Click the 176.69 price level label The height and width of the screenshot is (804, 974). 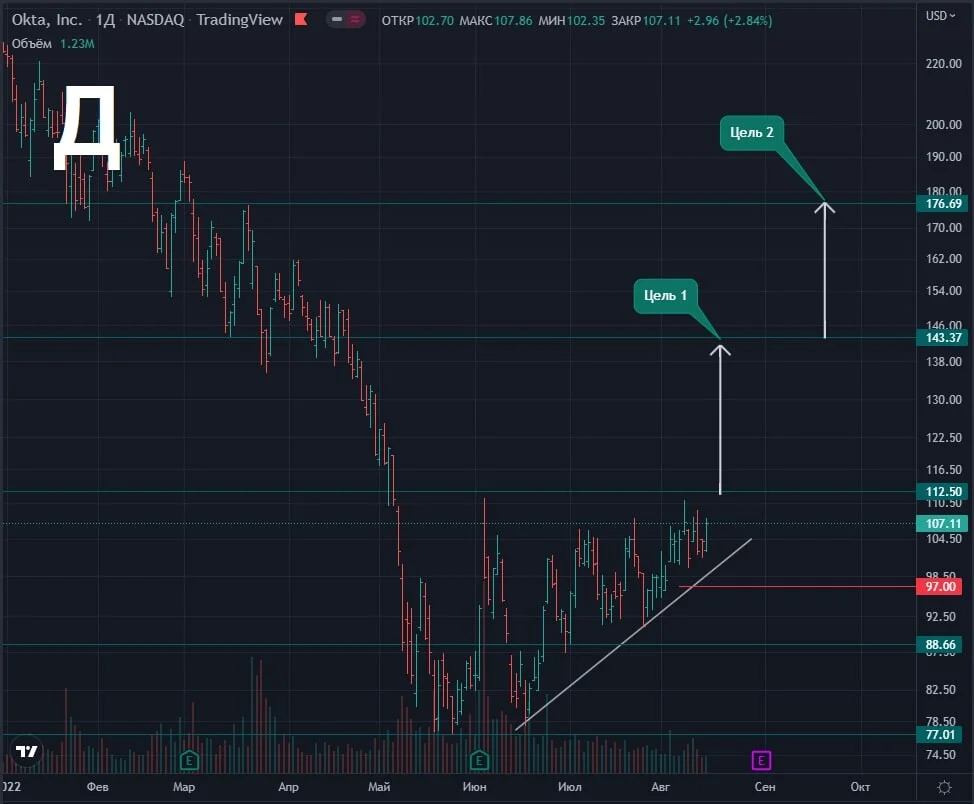pos(943,204)
